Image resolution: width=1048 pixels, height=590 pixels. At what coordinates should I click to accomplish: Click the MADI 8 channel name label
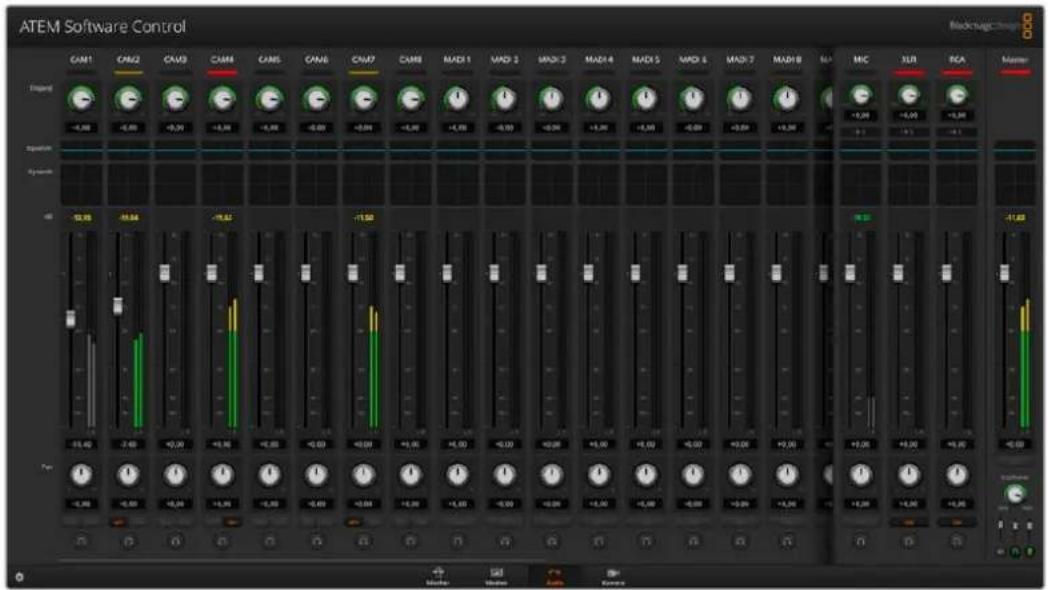(787, 59)
